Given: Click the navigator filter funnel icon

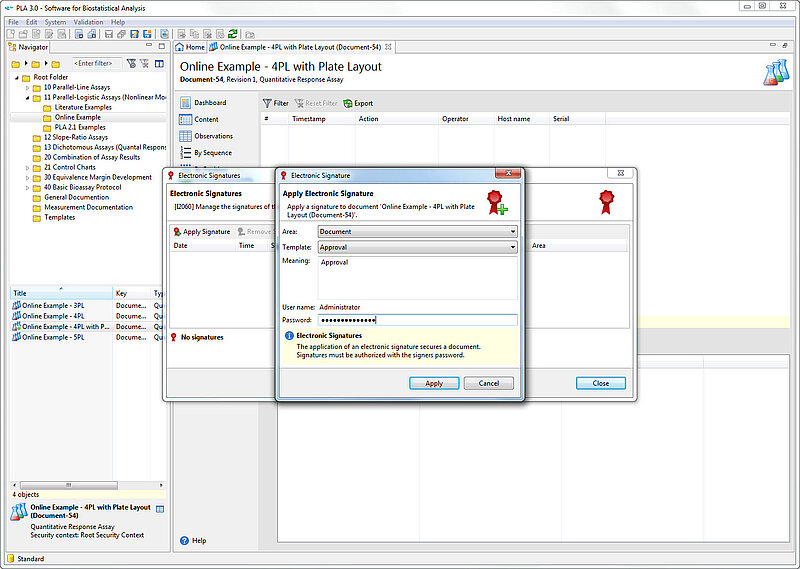Looking at the screenshot, I should click(131, 63).
